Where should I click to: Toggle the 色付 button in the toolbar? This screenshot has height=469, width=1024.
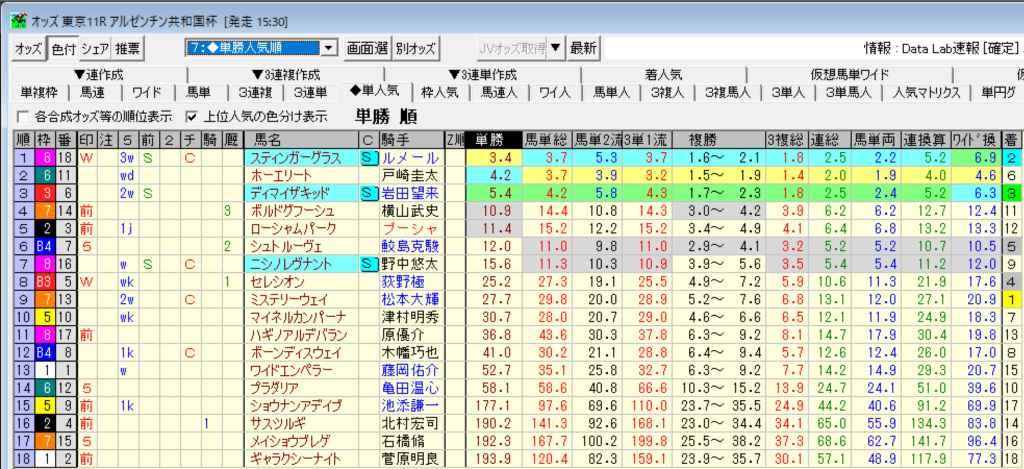click(x=62, y=48)
